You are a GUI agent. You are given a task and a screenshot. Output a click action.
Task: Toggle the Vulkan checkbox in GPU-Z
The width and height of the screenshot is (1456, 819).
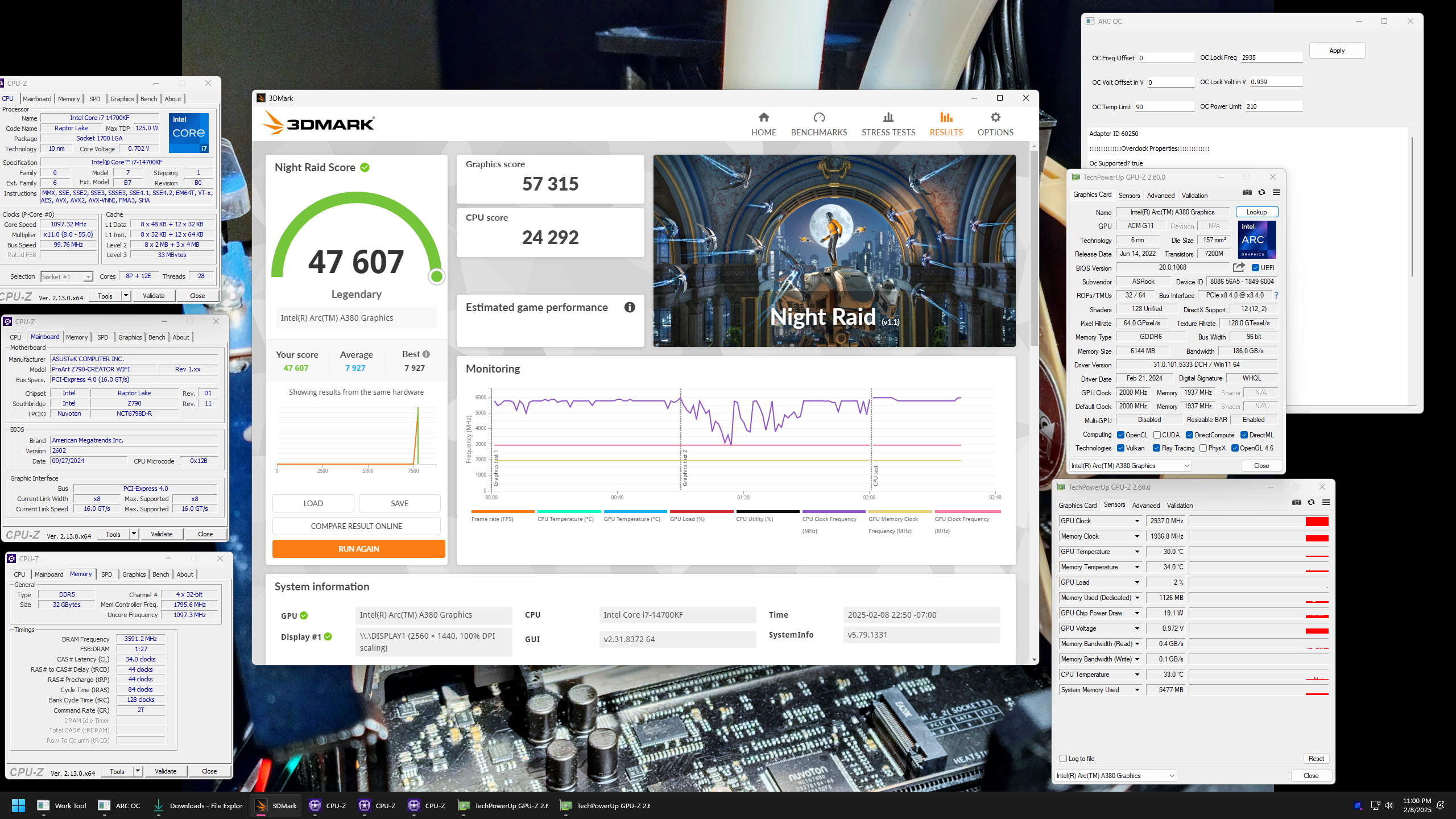point(1120,448)
